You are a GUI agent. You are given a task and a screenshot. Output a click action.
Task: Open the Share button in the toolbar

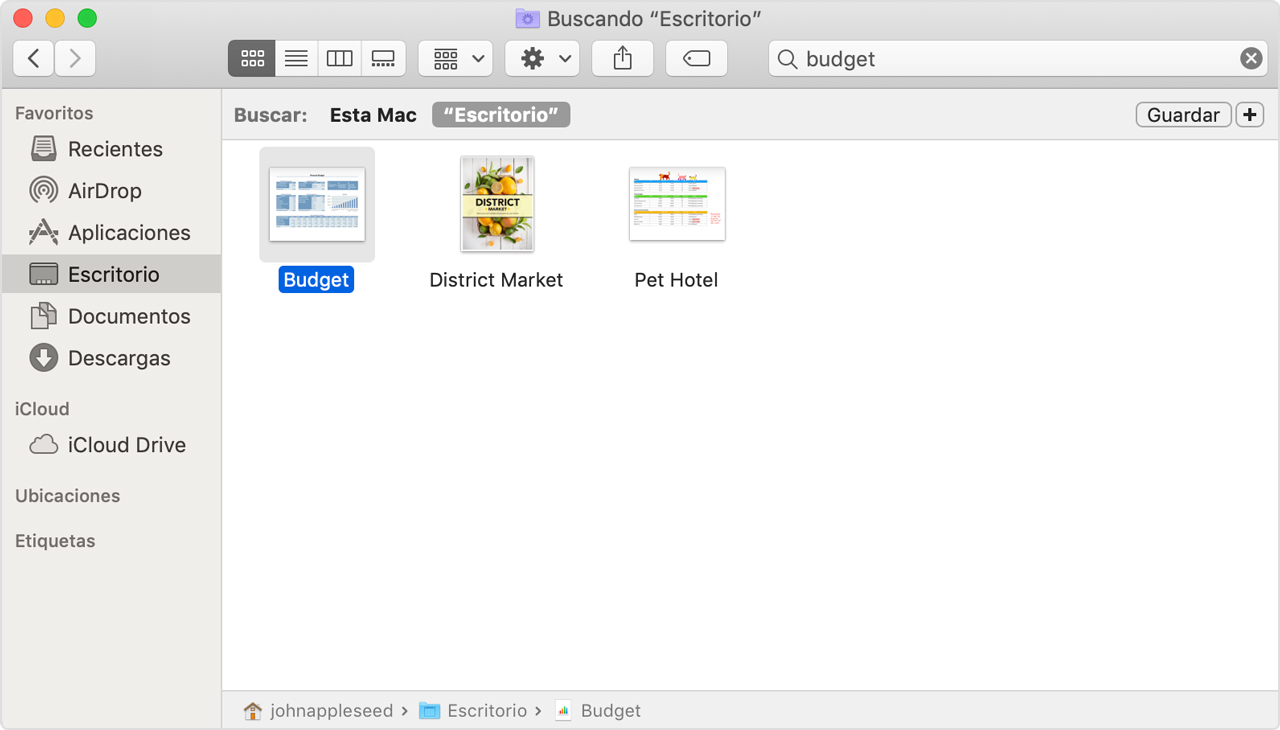[x=622, y=58]
